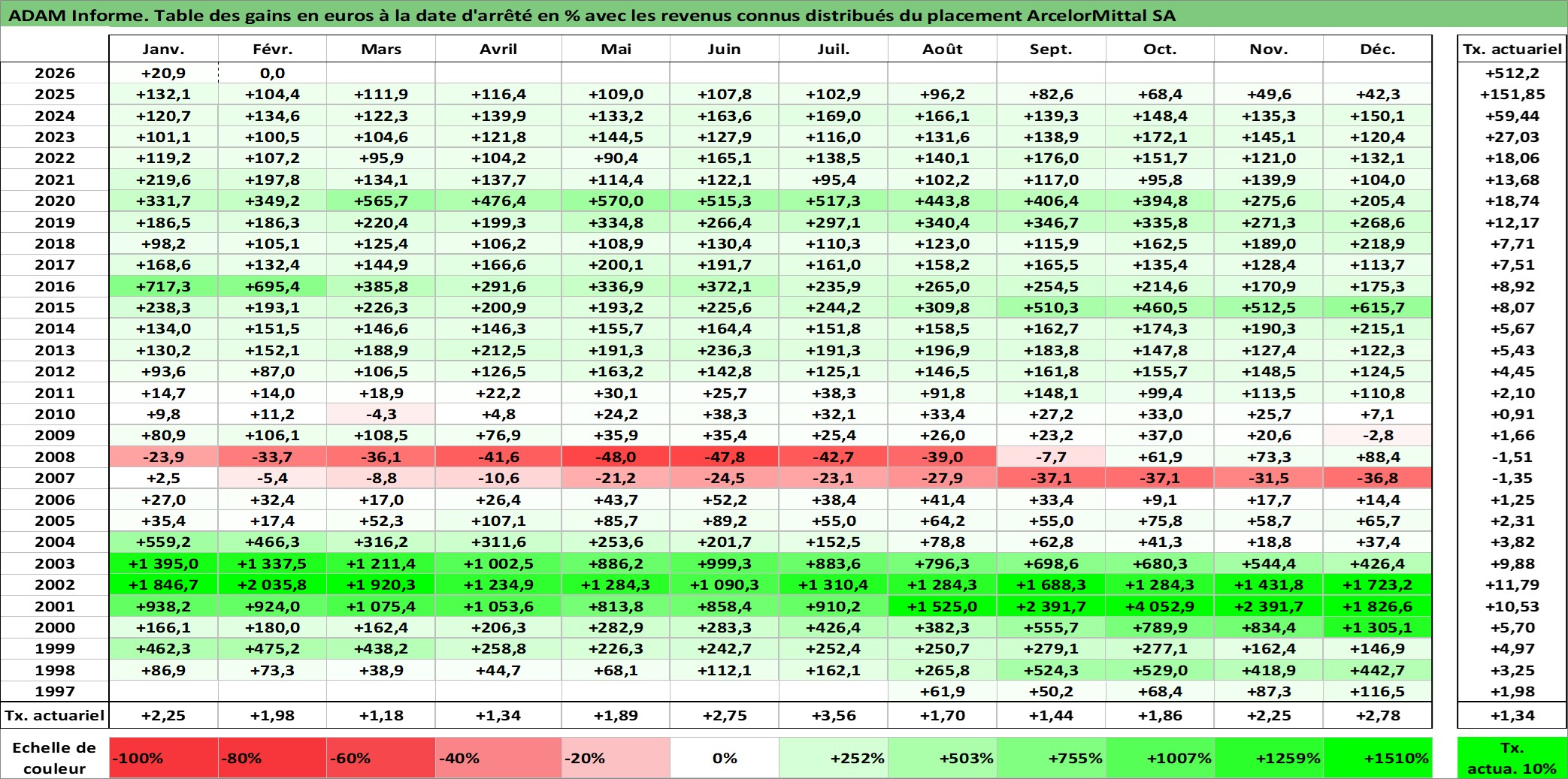Select the 'Tx. actuariel' label of the bottom row
This screenshot has width=1568, height=779.
54,715
